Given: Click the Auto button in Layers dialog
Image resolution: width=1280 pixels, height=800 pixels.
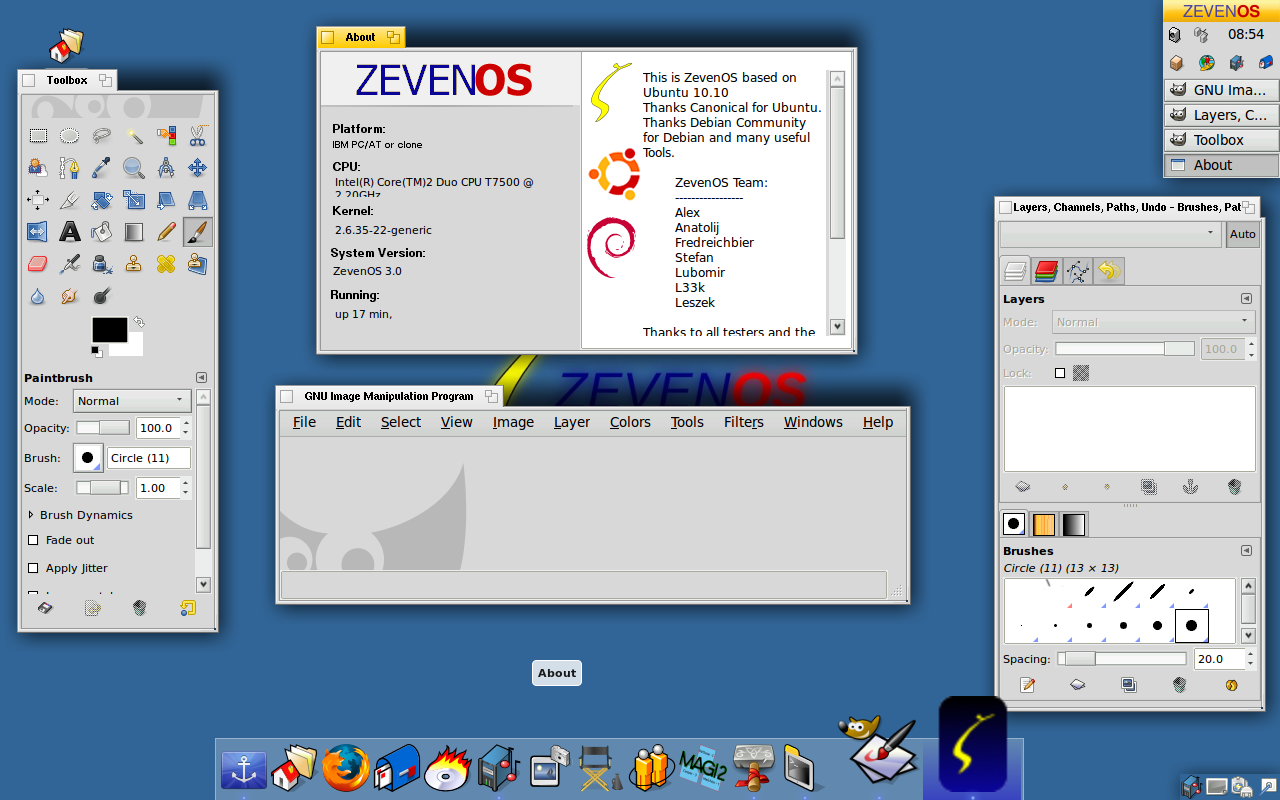Looking at the screenshot, I should click(x=1243, y=234).
